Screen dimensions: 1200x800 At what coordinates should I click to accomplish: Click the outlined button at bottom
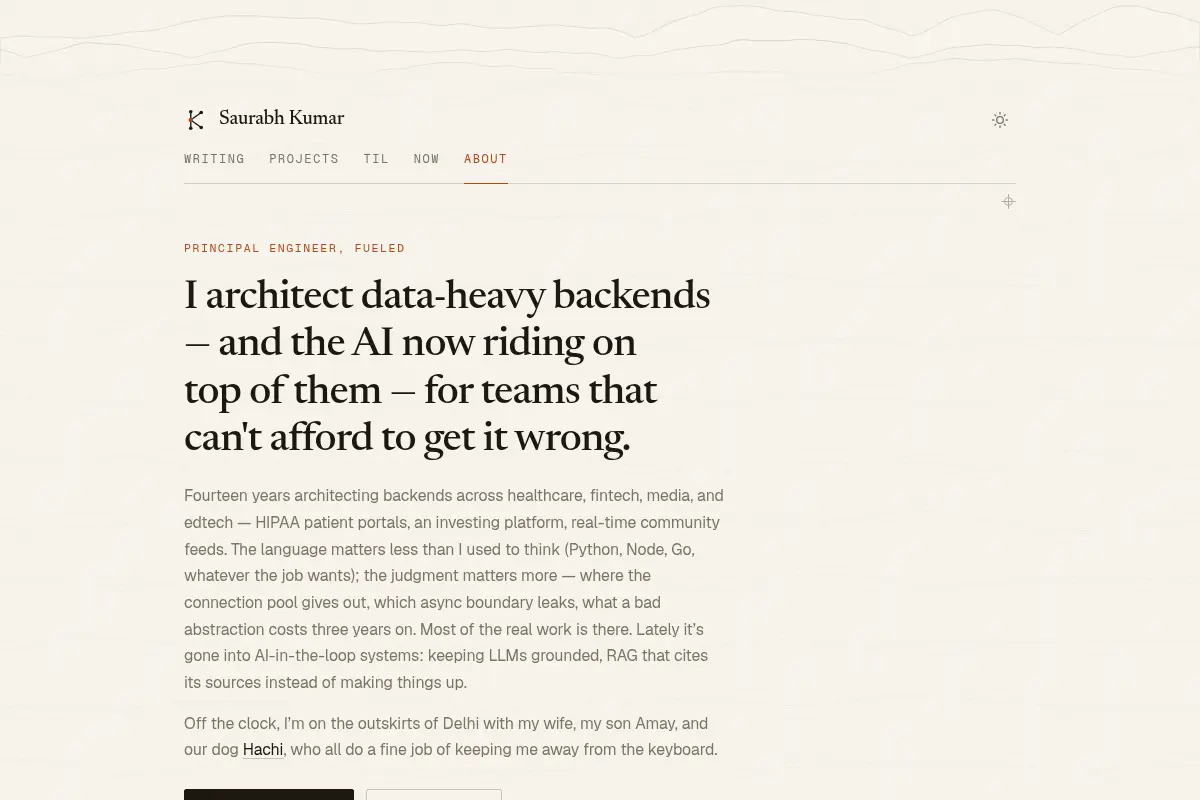pos(434,795)
